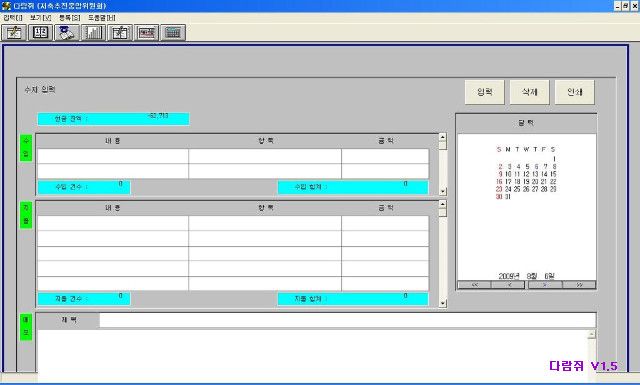
Task: Open the toolbar icon with blue-capped figure and book
Action: [x=67, y=33]
